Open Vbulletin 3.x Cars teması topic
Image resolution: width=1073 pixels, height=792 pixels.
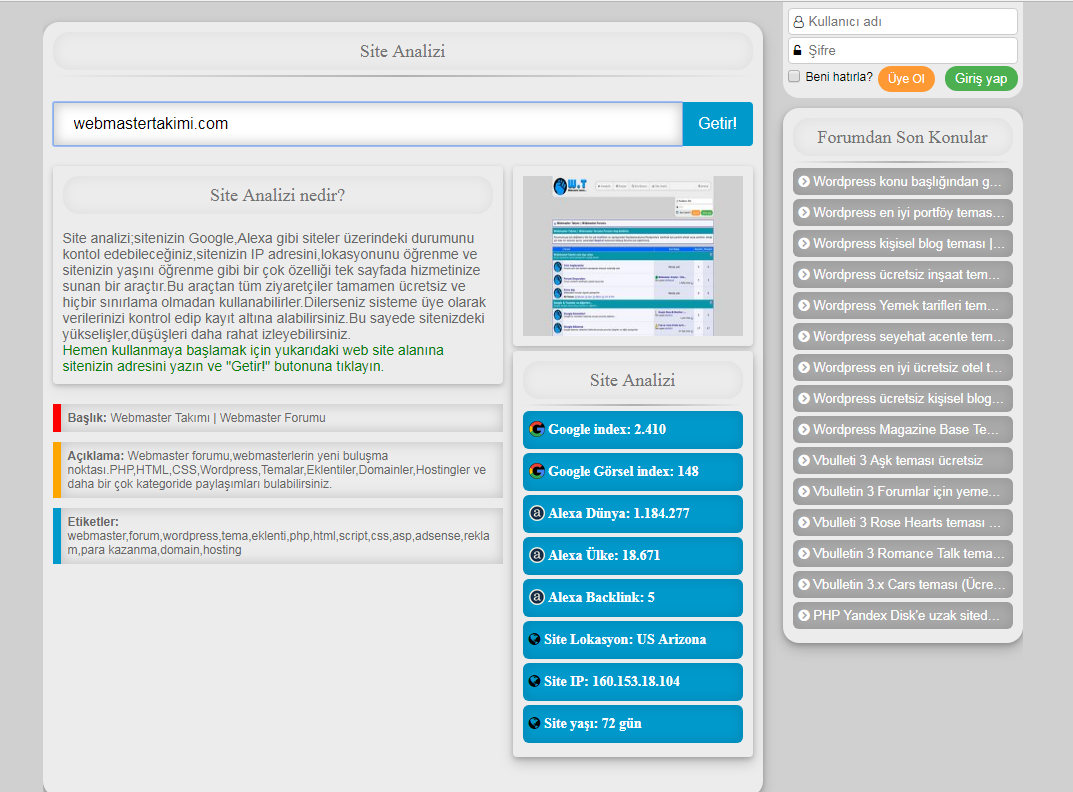[903, 584]
